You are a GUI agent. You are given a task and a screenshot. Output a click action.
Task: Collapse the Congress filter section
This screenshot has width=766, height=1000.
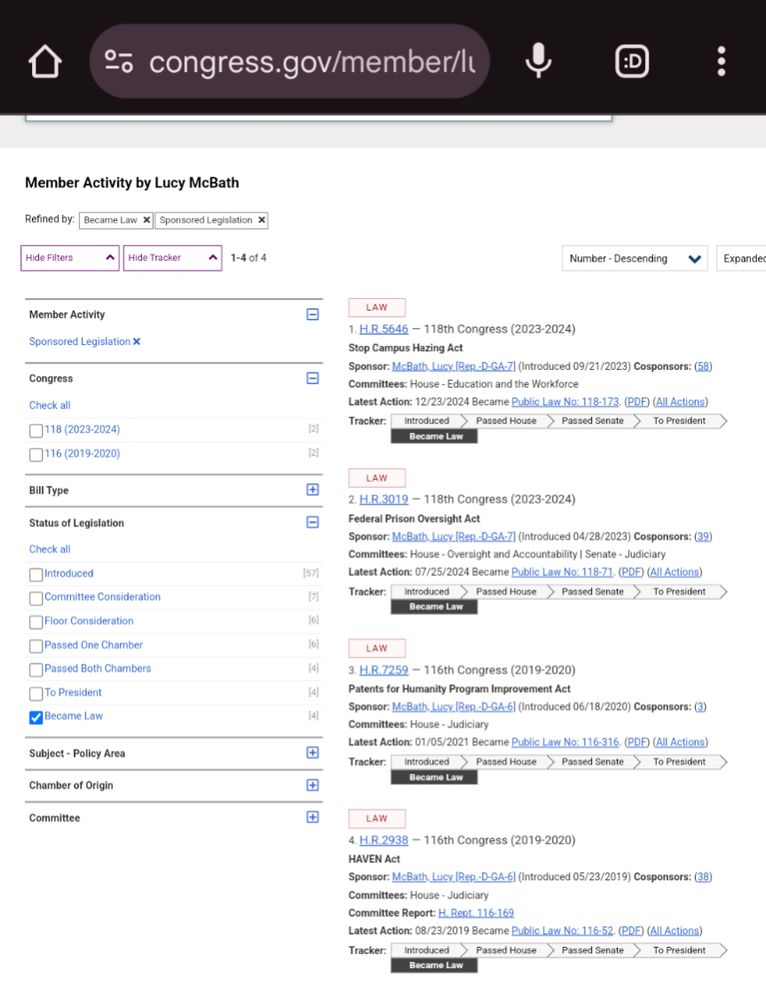(313, 378)
